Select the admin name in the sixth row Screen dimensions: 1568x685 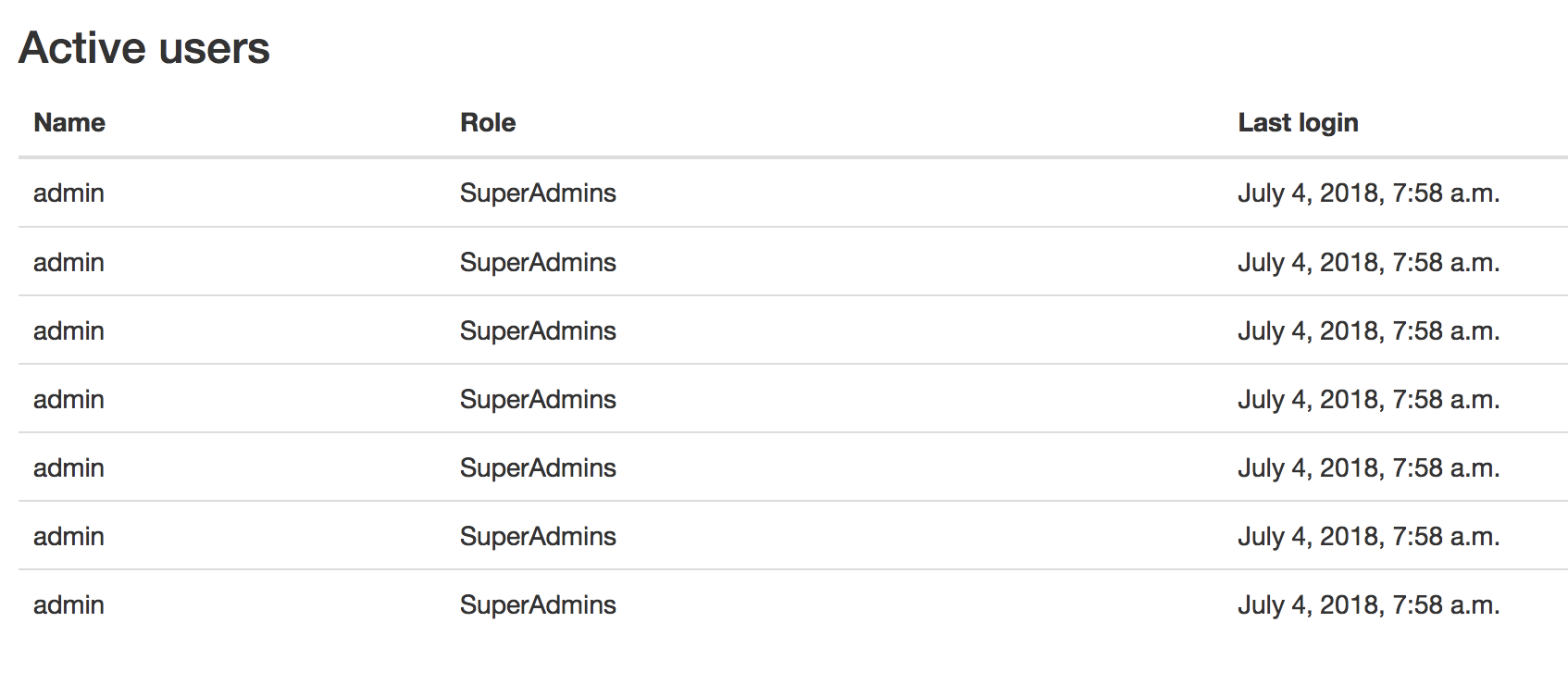click(68, 536)
